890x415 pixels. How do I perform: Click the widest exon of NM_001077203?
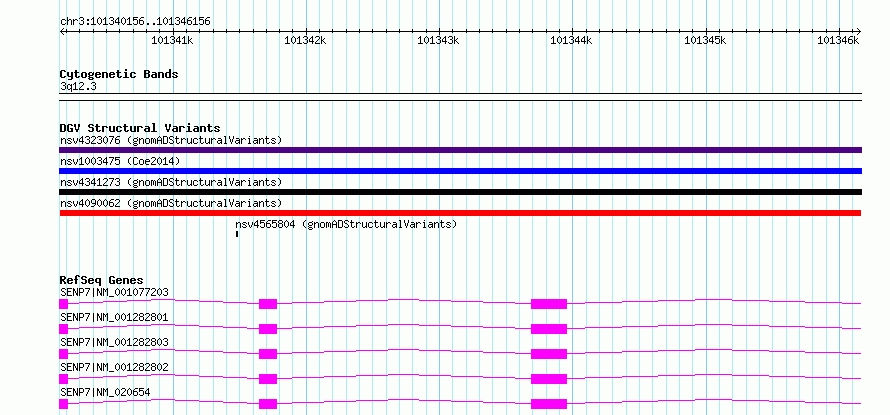[549, 304]
